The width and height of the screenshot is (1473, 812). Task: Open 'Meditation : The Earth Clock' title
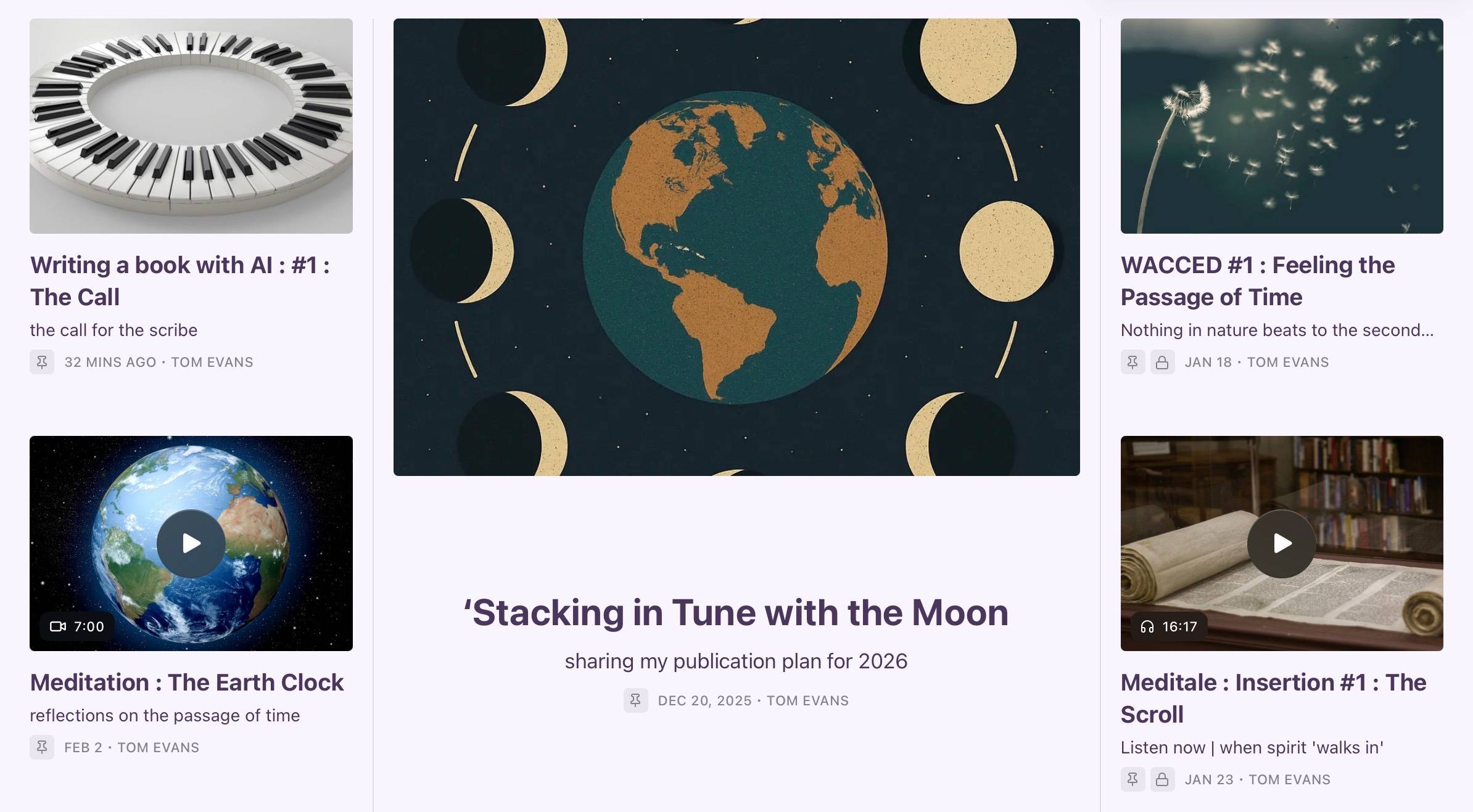[x=187, y=683]
